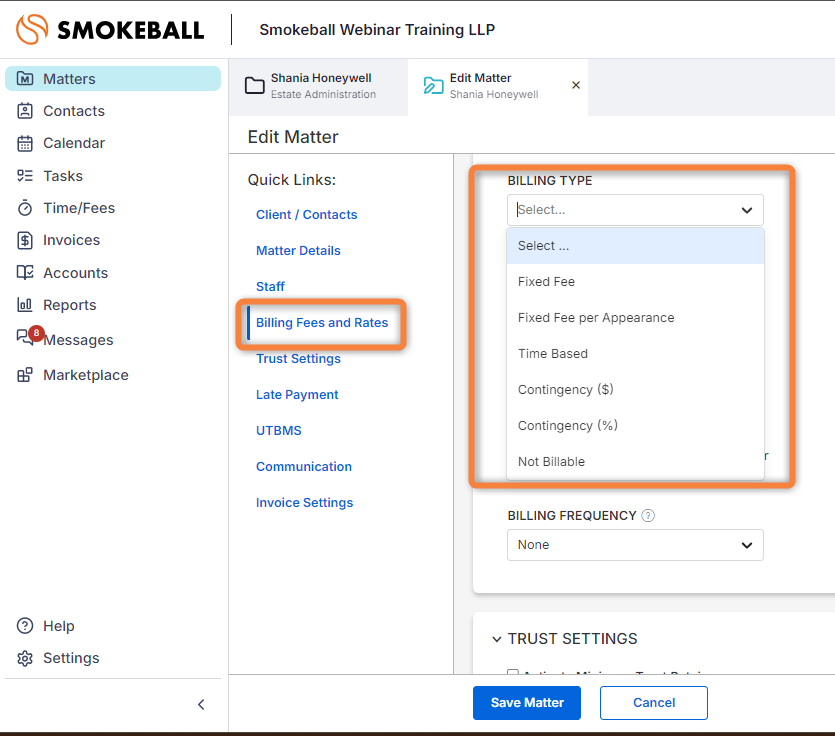Go to Marketplace in the sidebar

(86, 375)
